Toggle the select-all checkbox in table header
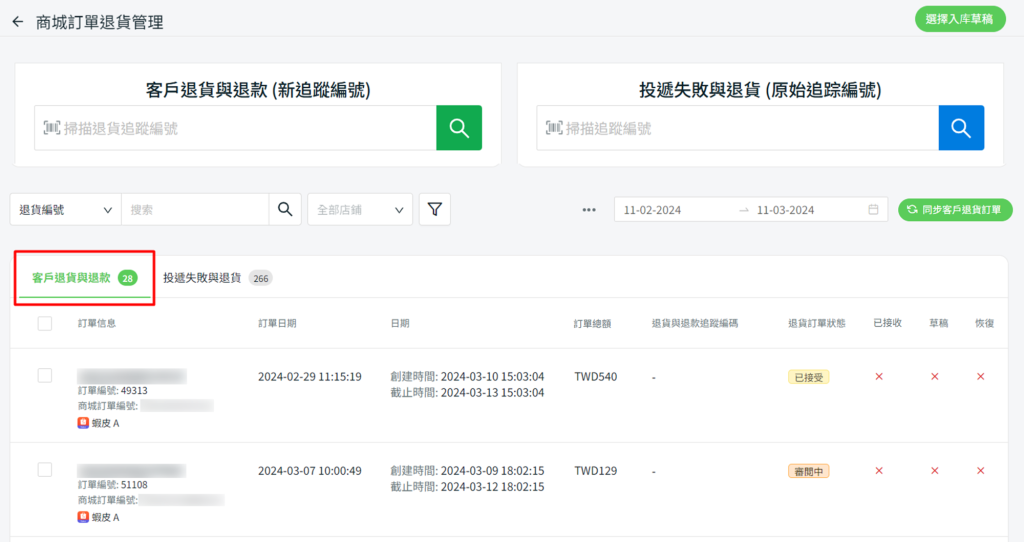 coord(45,323)
